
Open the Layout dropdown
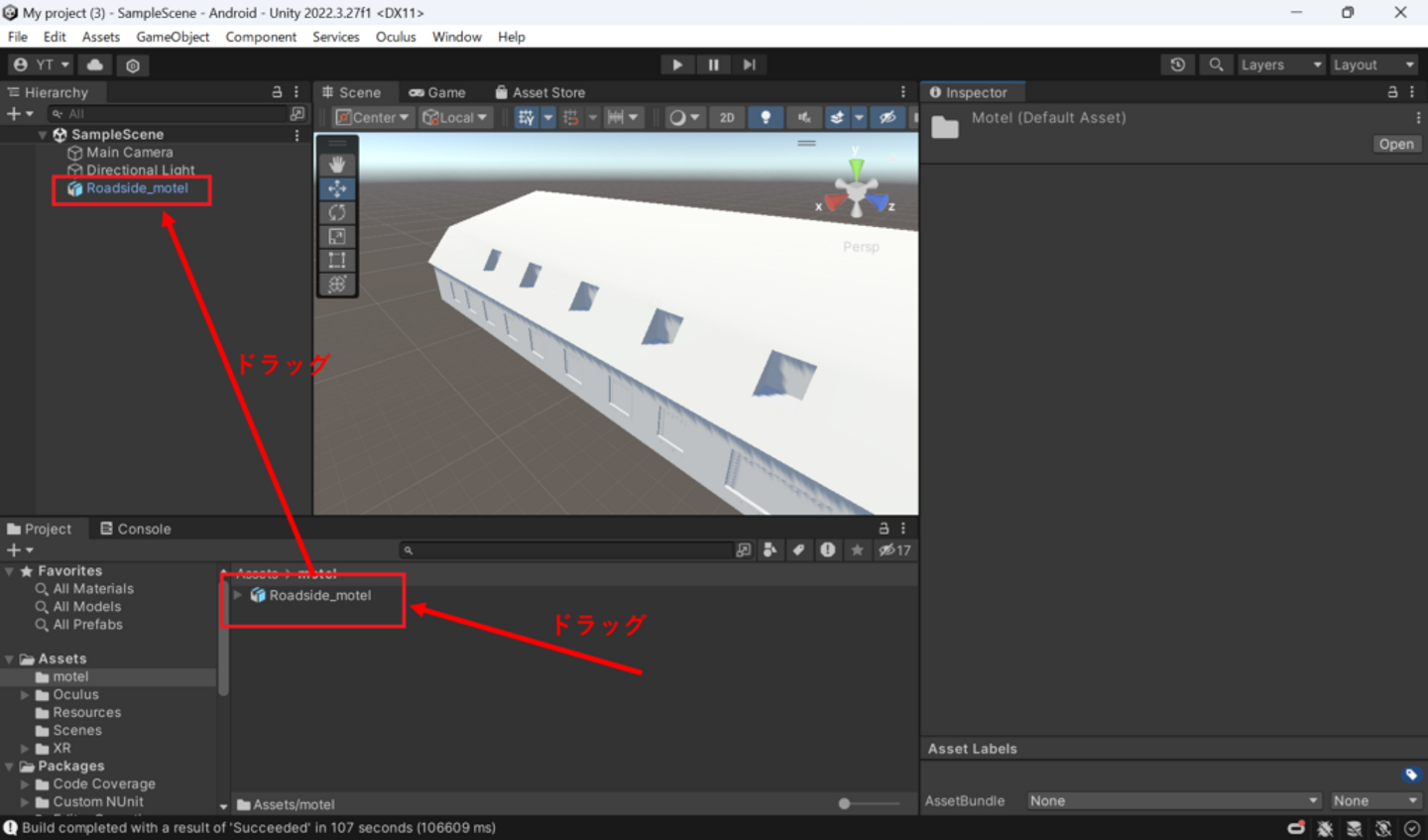1374,64
